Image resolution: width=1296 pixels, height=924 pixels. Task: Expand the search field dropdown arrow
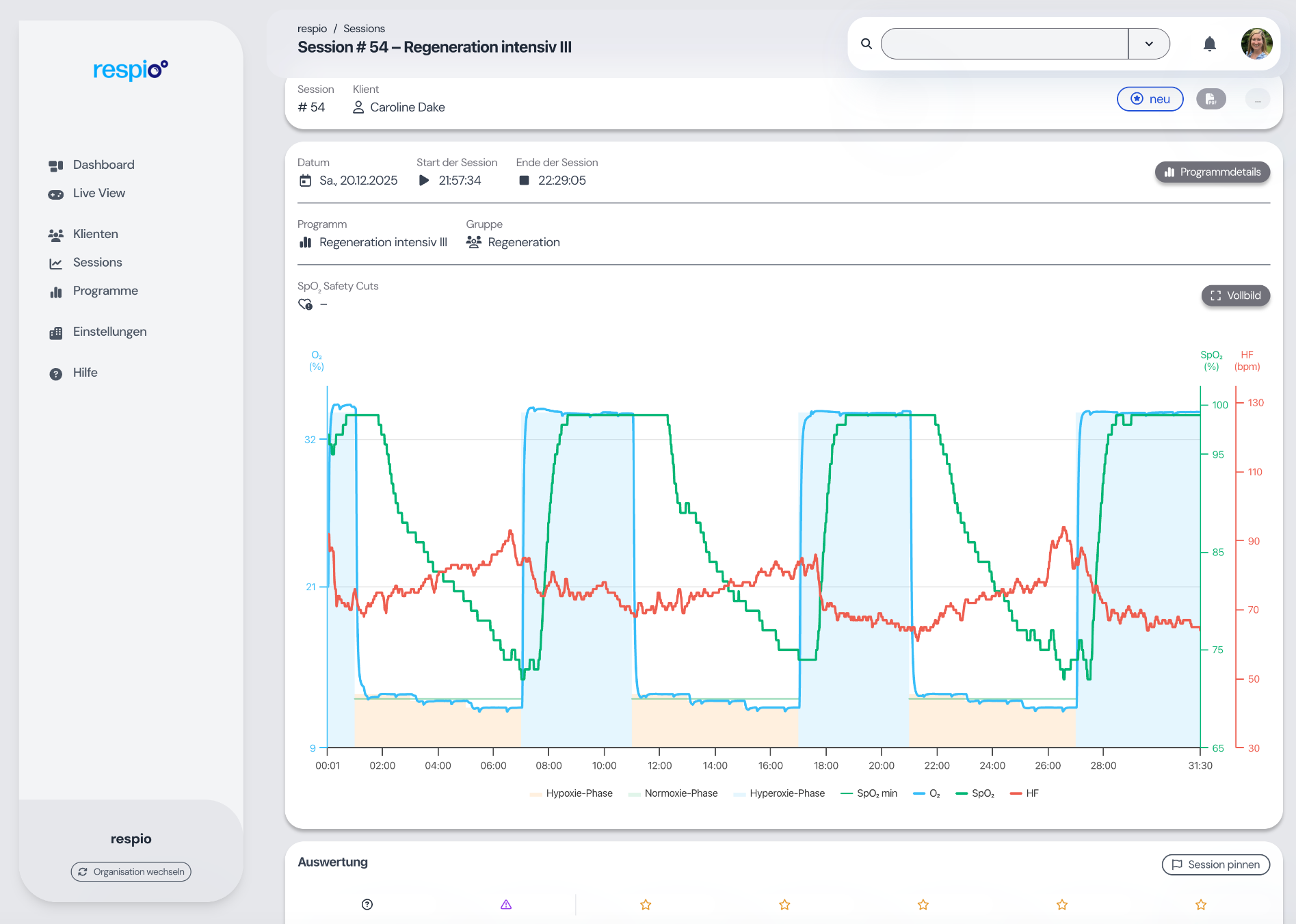[1149, 44]
